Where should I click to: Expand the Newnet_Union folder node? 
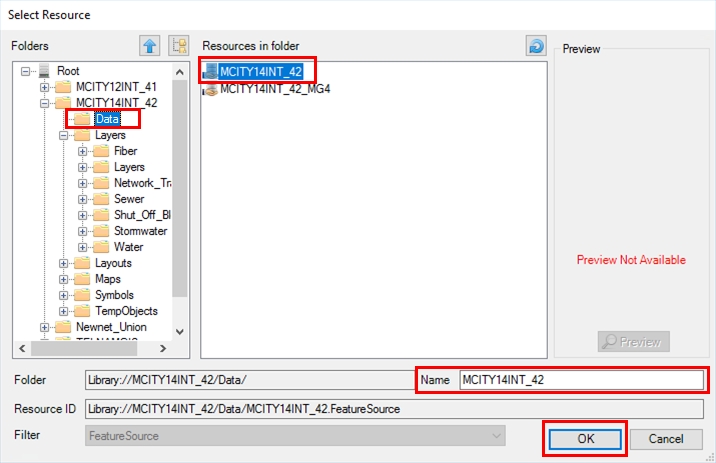click(45, 327)
